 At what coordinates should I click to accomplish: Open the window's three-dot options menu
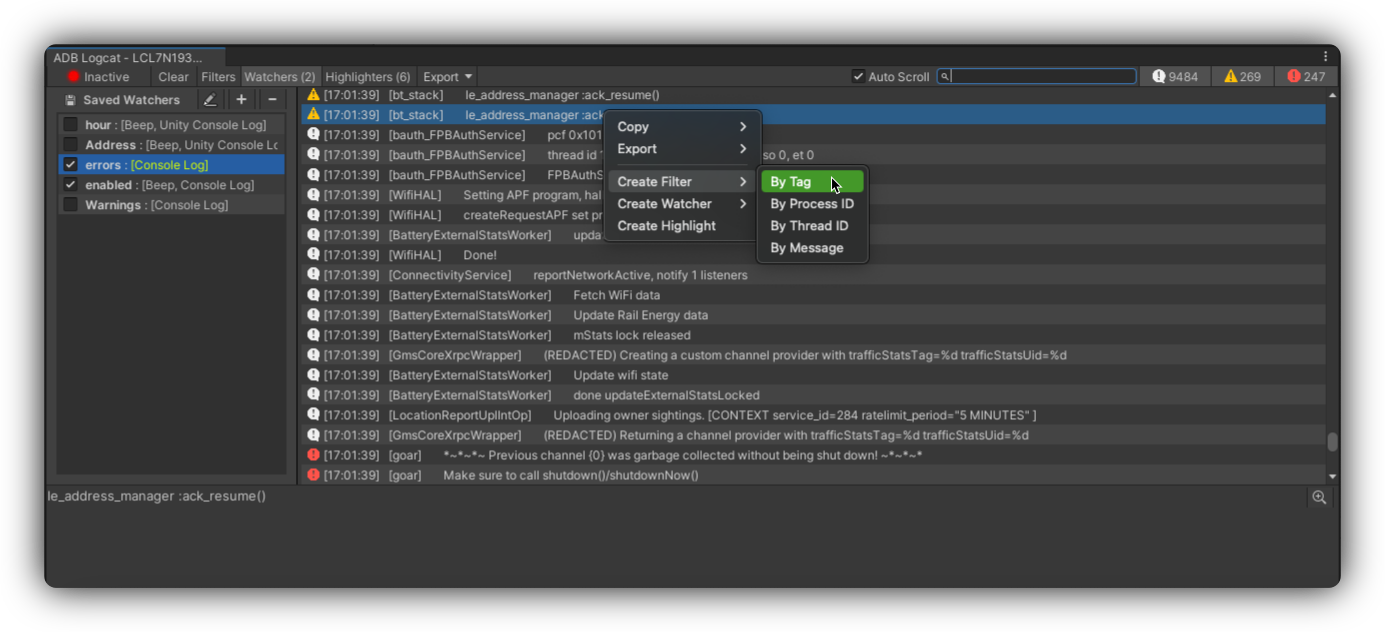click(x=1326, y=57)
